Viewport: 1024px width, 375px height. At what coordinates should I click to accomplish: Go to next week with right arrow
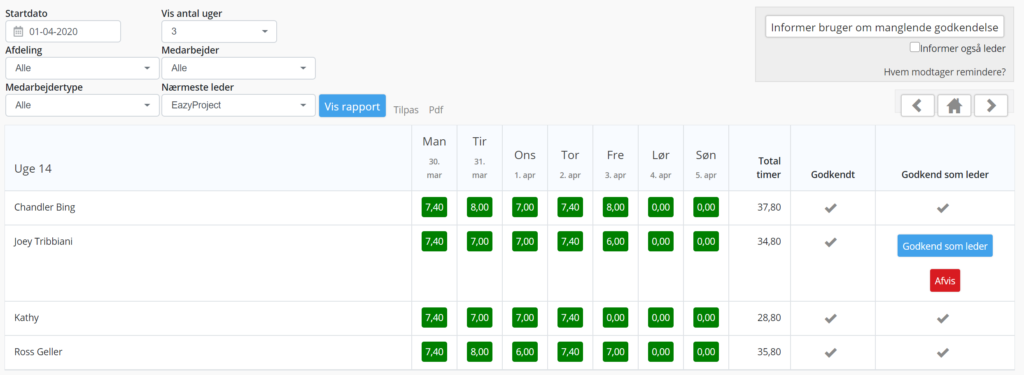click(x=991, y=106)
